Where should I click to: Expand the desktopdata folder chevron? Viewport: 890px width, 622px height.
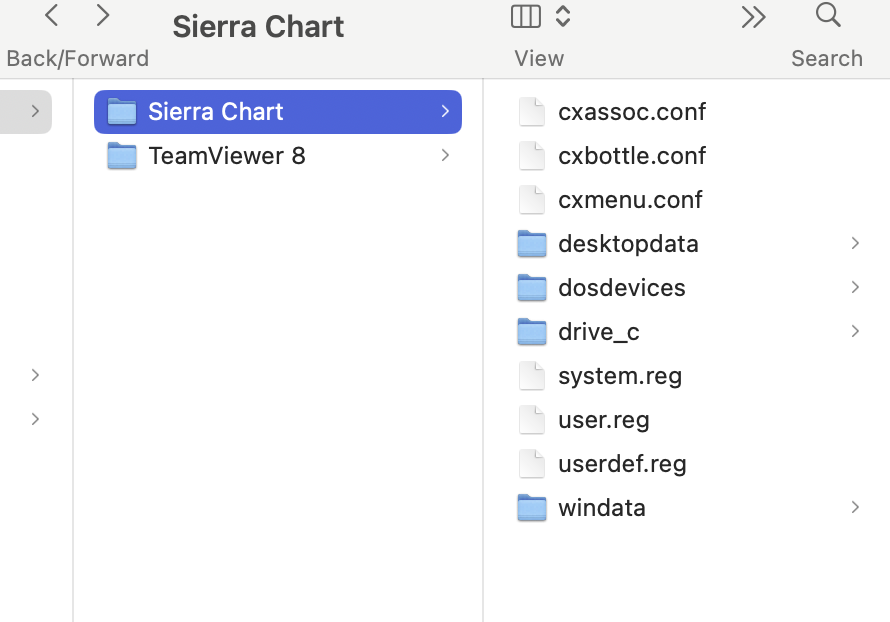tap(855, 243)
